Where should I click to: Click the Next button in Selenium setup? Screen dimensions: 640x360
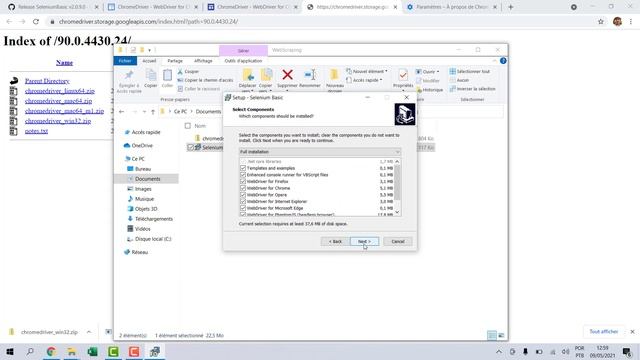click(x=364, y=241)
